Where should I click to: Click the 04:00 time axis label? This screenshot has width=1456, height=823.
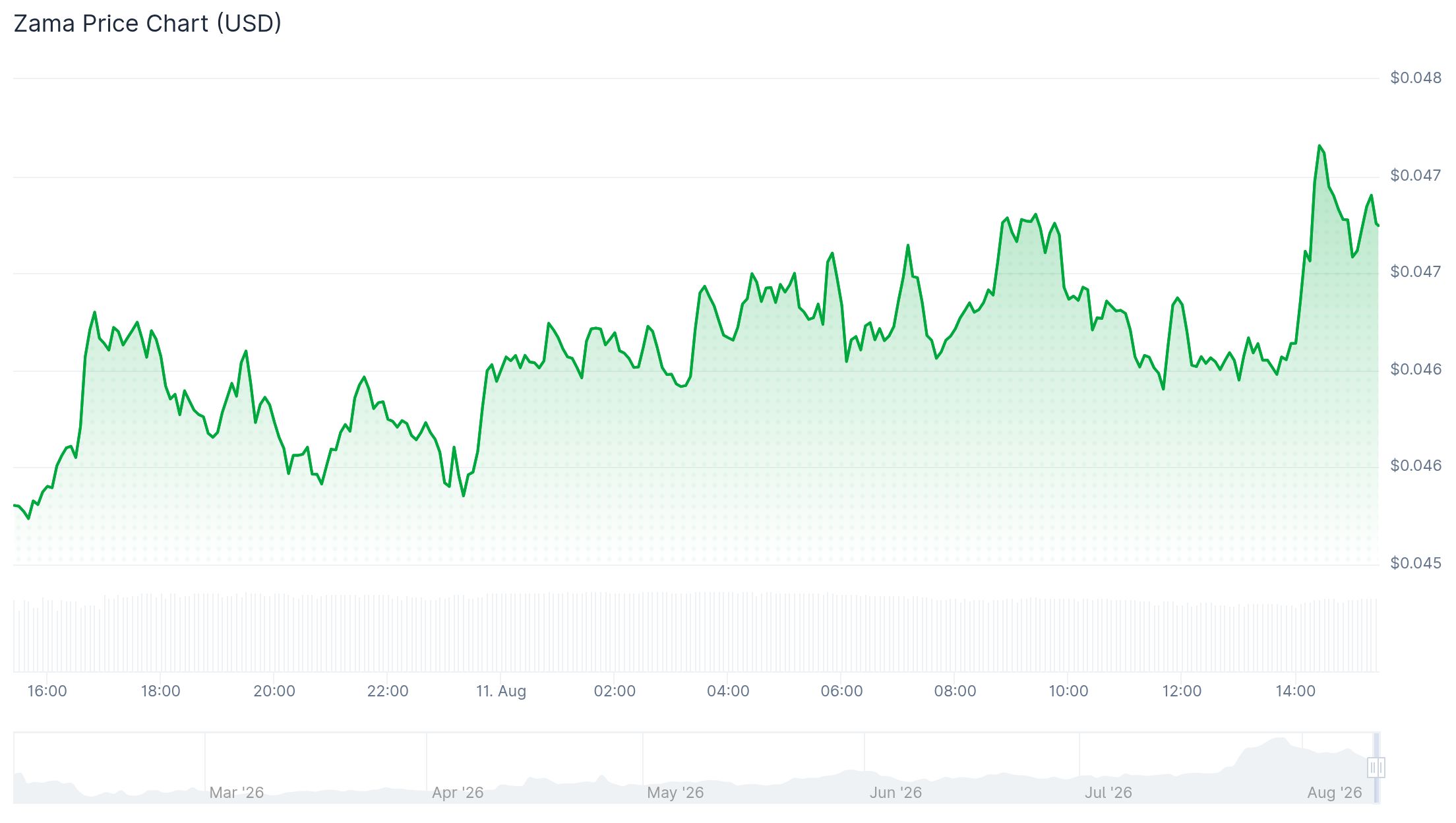tap(728, 691)
